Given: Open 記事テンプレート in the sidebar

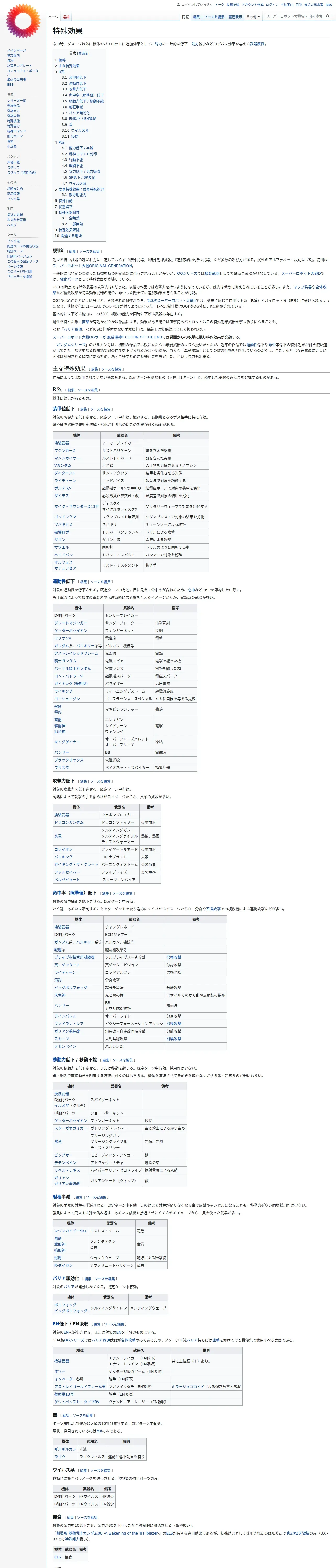Looking at the screenshot, I should 20,66.
